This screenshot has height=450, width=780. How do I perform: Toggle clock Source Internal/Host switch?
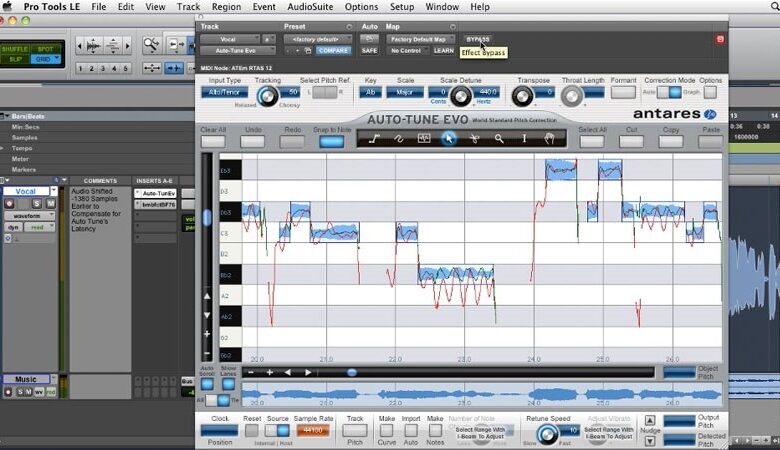click(278, 431)
